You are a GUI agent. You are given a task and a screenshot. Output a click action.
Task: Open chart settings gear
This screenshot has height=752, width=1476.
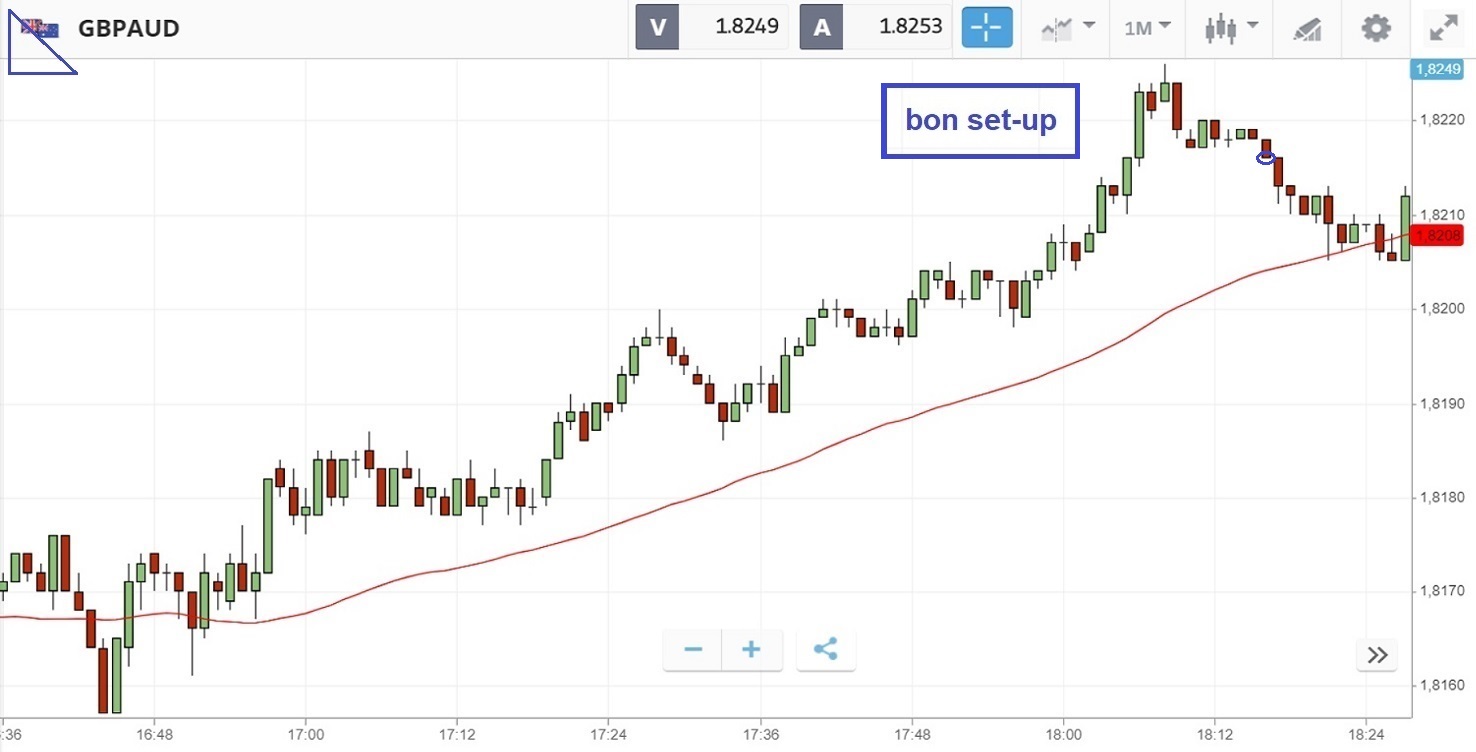[1376, 28]
